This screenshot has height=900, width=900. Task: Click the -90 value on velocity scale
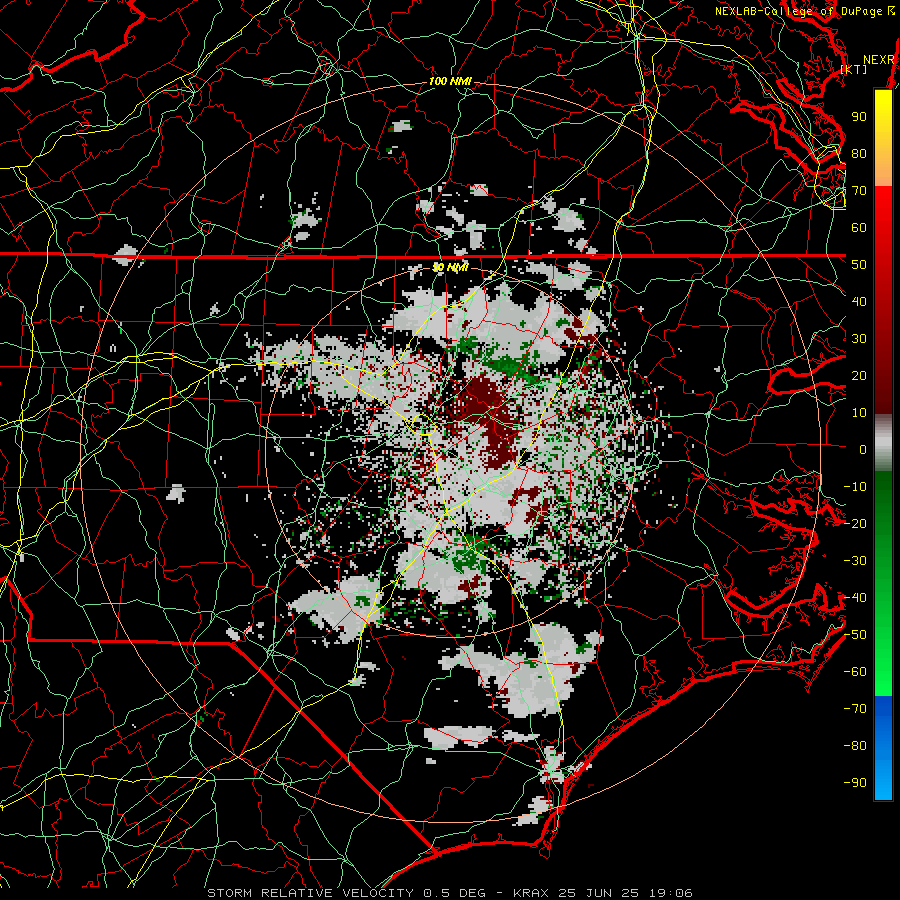[855, 783]
